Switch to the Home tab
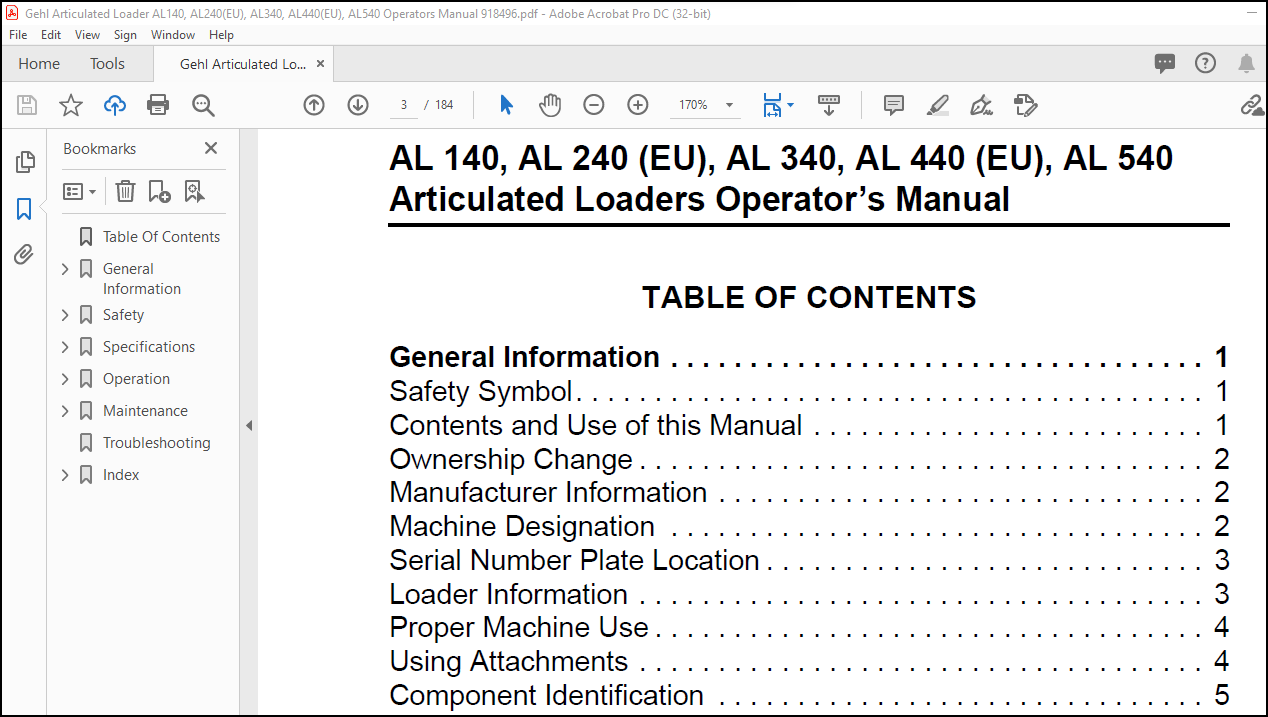This screenshot has height=717, width=1268. pyautogui.click(x=39, y=64)
